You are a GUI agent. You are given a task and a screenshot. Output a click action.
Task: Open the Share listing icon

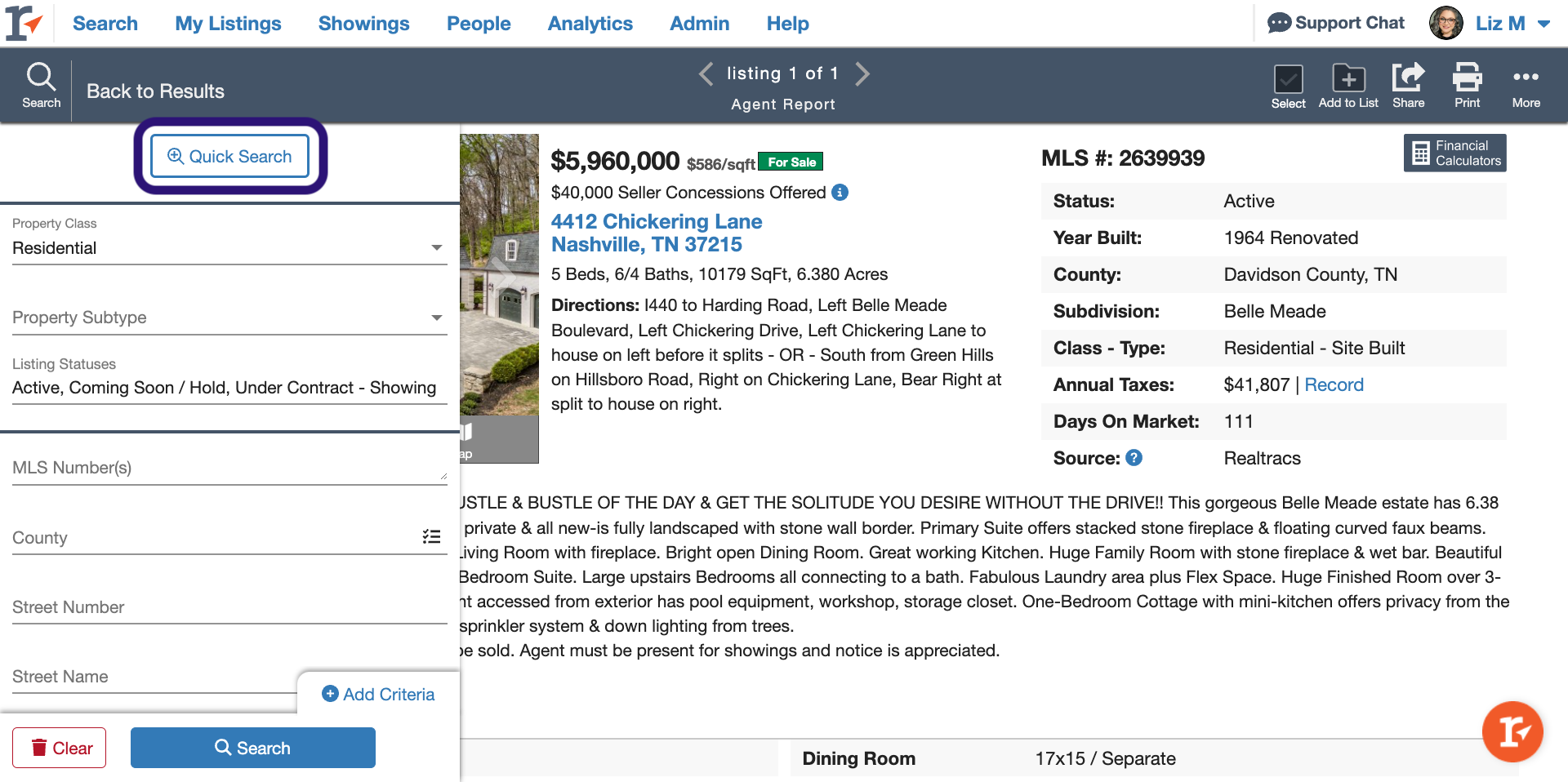pyautogui.click(x=1408, y=78)
